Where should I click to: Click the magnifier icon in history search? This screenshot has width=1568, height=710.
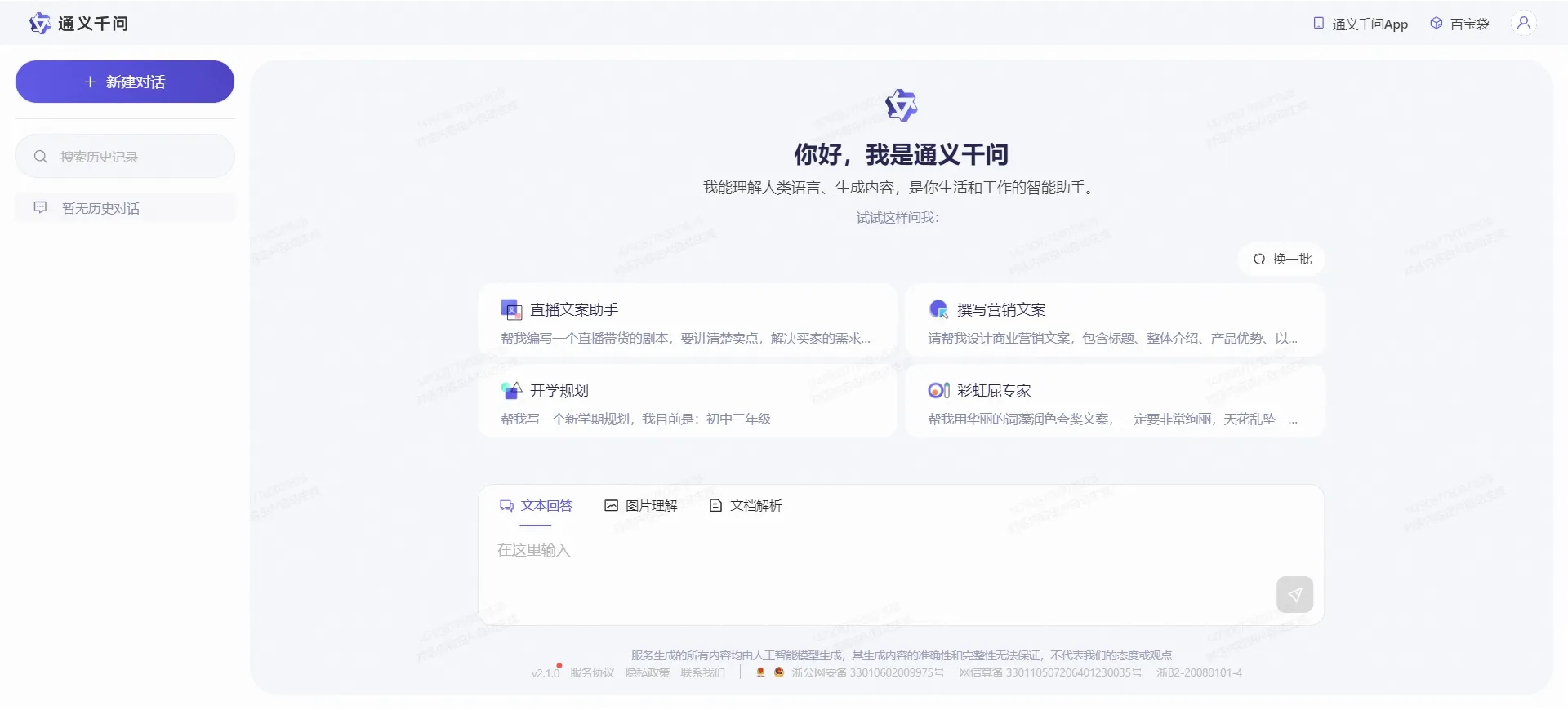point(40,157)
